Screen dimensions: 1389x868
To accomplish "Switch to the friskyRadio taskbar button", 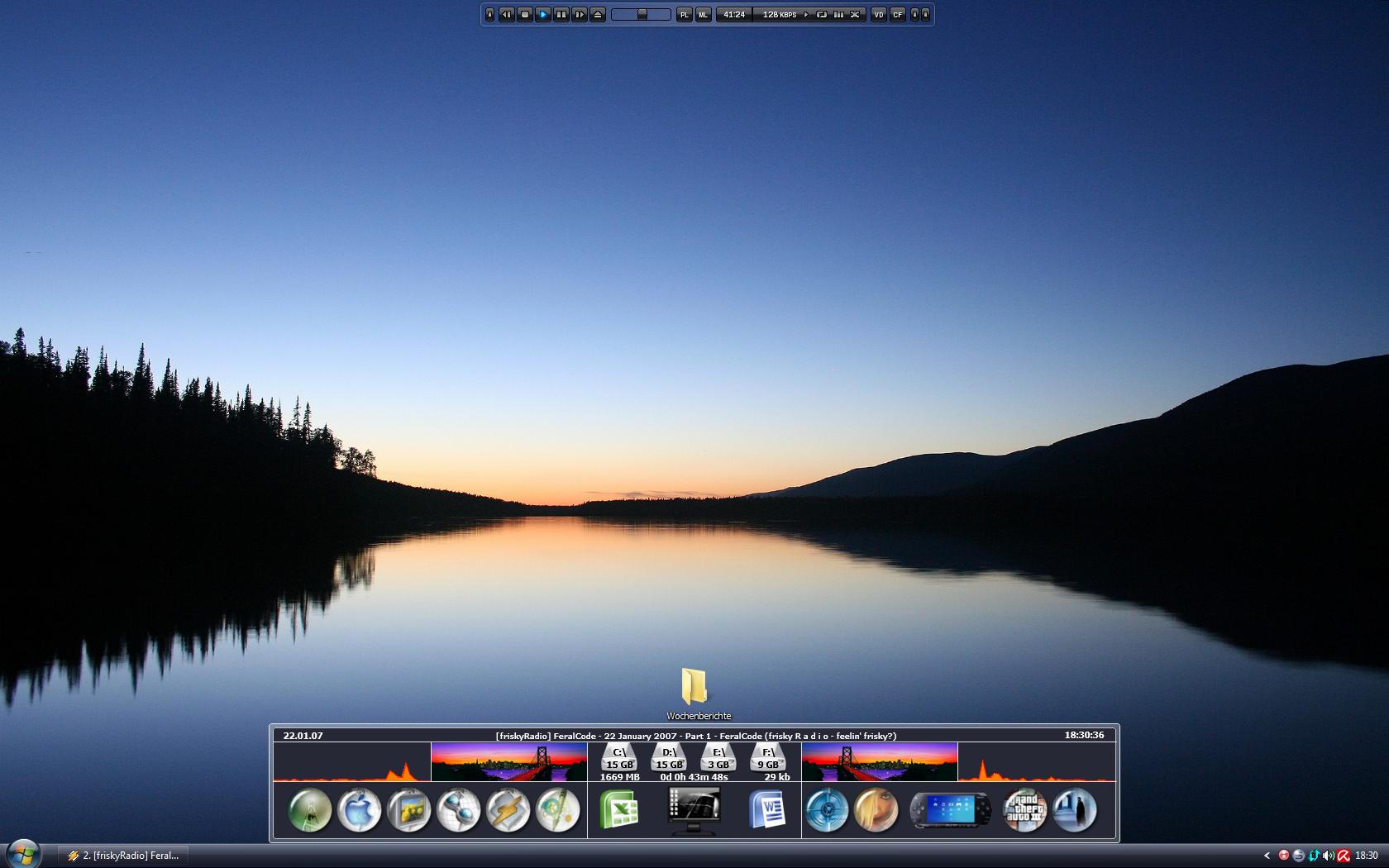I will point(124,856).
